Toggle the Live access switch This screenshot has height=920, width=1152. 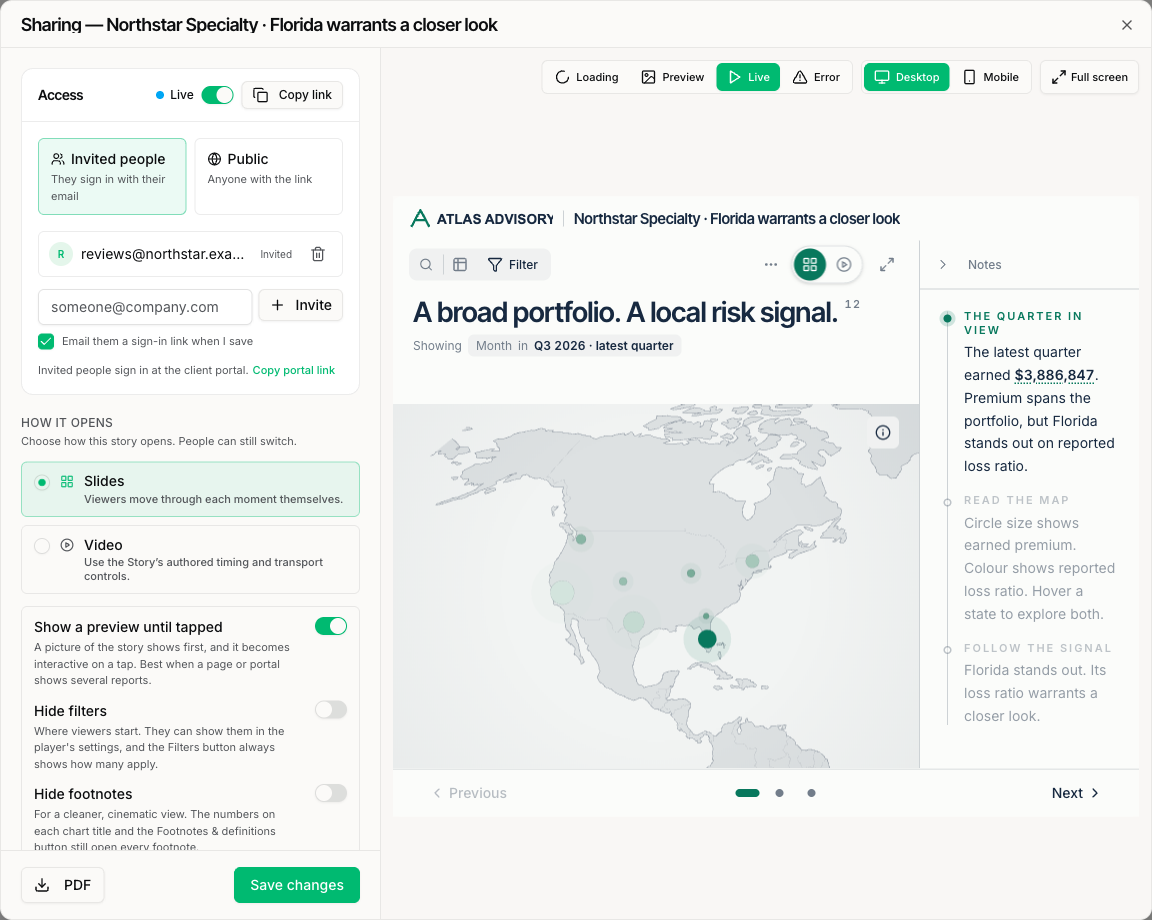217,95
